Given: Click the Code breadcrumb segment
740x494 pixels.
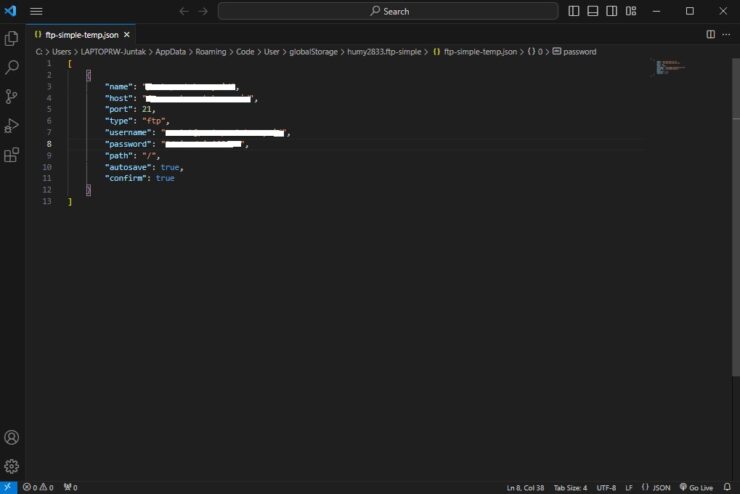Looking at the screenshot, I should [x=245, y=51].
